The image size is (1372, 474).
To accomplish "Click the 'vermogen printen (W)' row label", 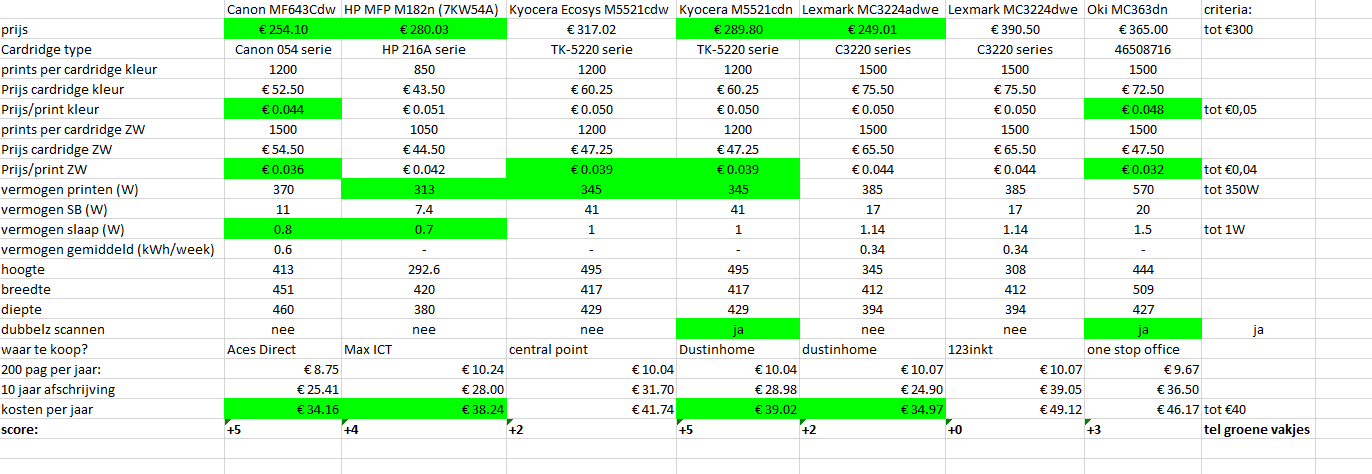I will pyautogui.click(x=112, y=190).
